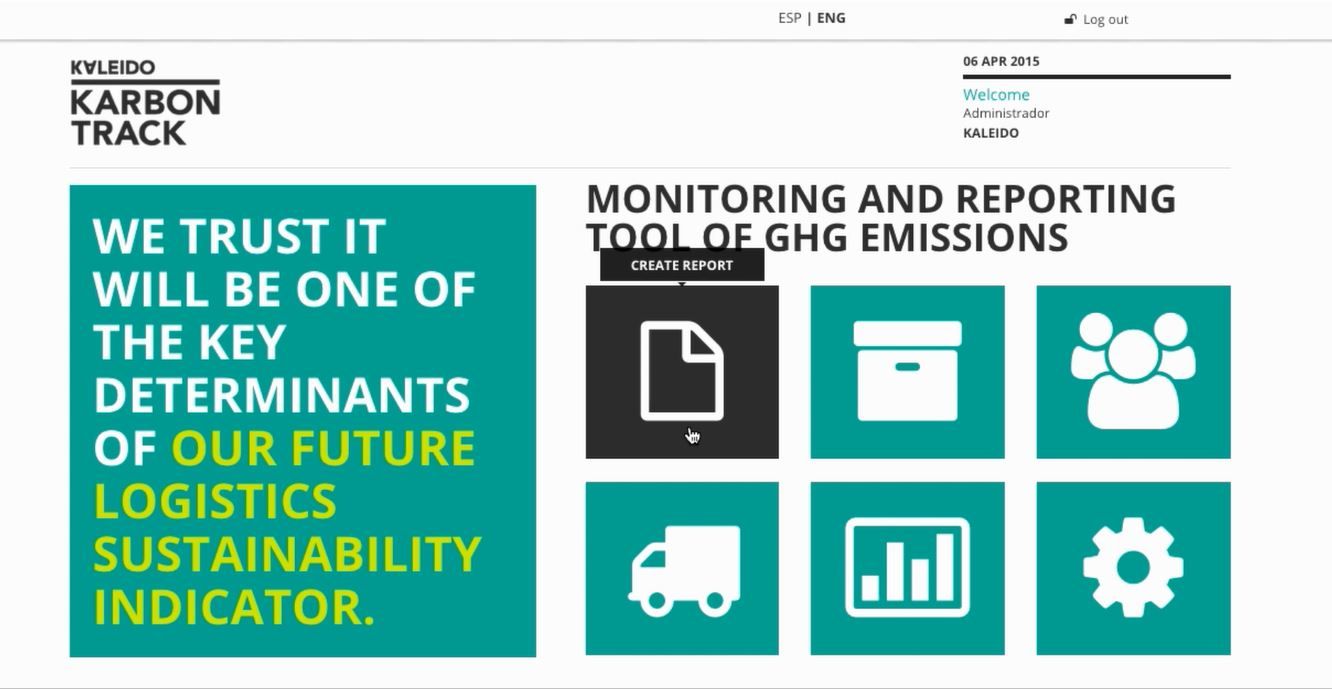
Task: Click the unlock padlock icon
Action: 1070,19
